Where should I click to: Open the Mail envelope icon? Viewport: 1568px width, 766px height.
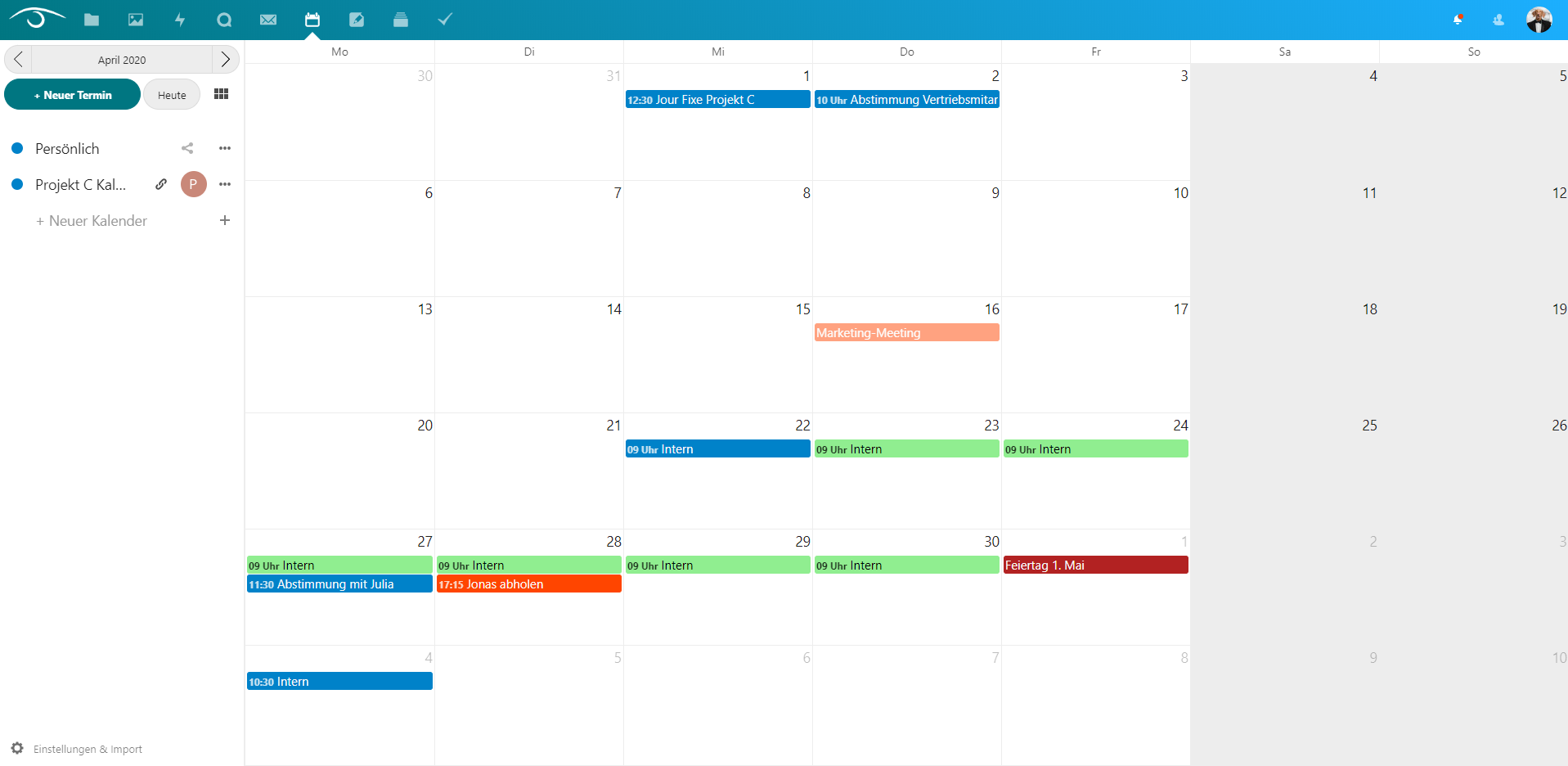(x=268, y=20)
